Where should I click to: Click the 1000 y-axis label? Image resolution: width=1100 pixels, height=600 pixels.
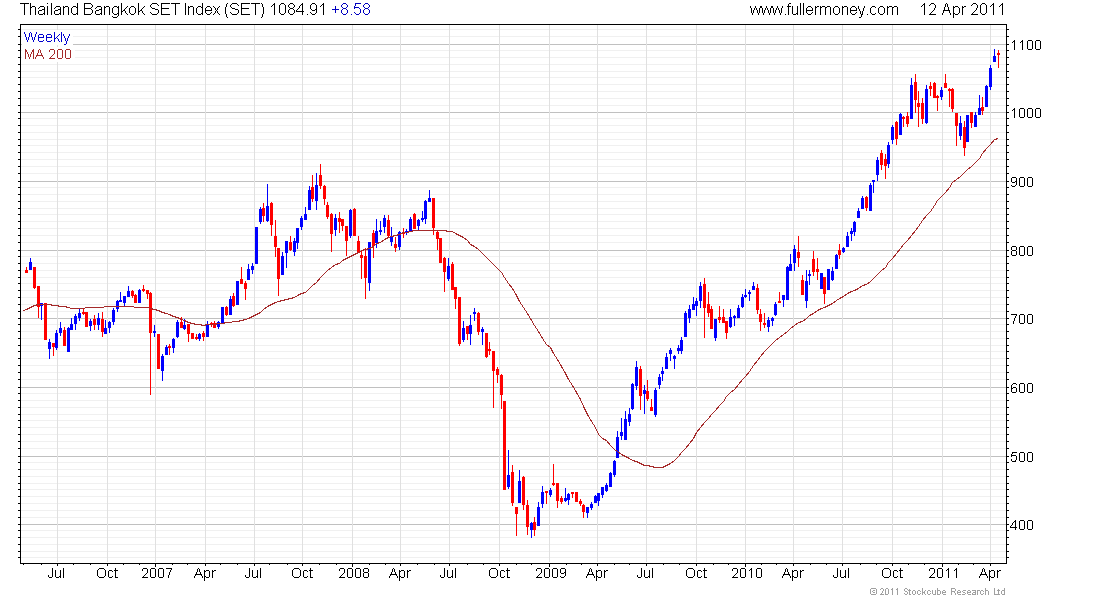pyautogui.click(x=1026, y=113)
